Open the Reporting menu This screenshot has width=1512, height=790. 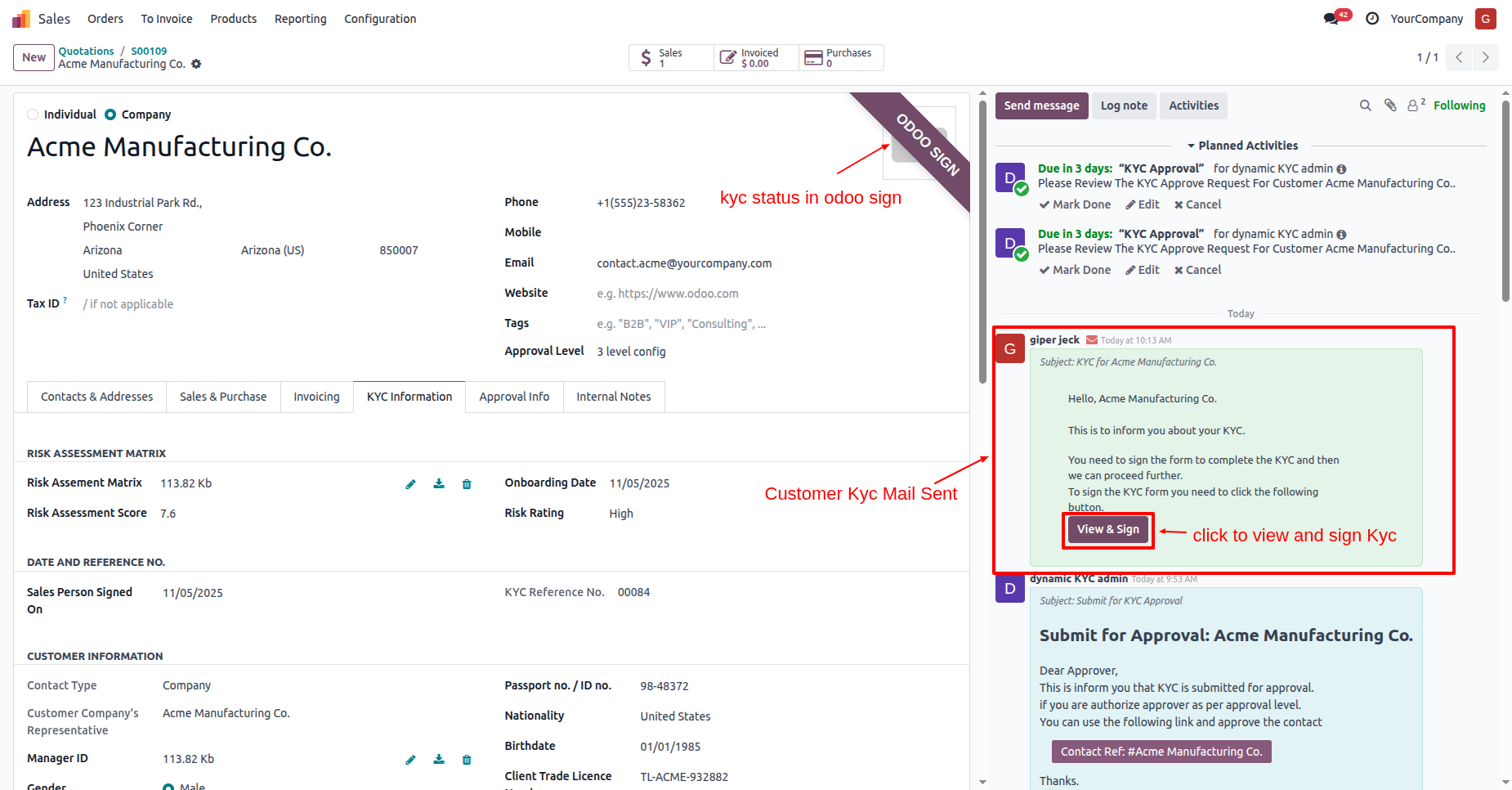click(301, 19)
